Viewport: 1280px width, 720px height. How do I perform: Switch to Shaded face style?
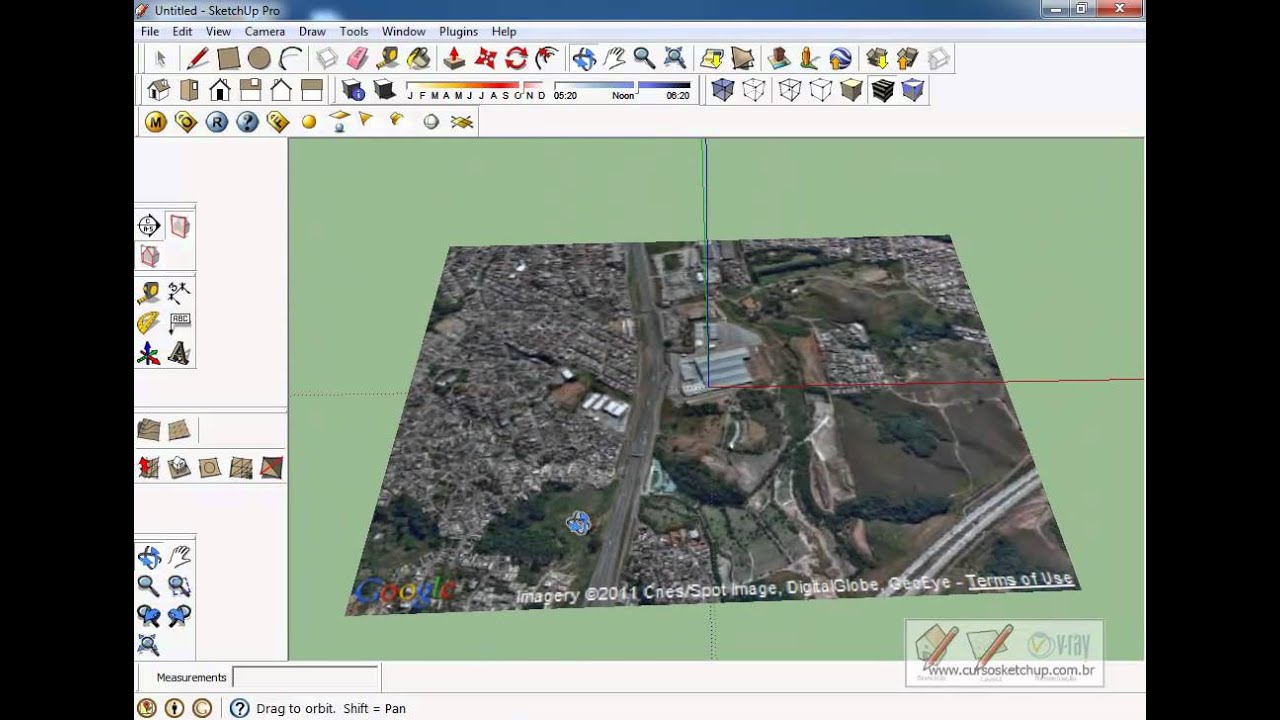pos(851,91)
